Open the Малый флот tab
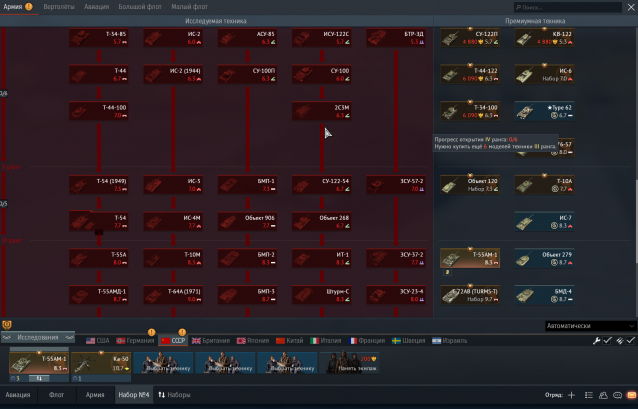638x409 pixels. [190, 7]
